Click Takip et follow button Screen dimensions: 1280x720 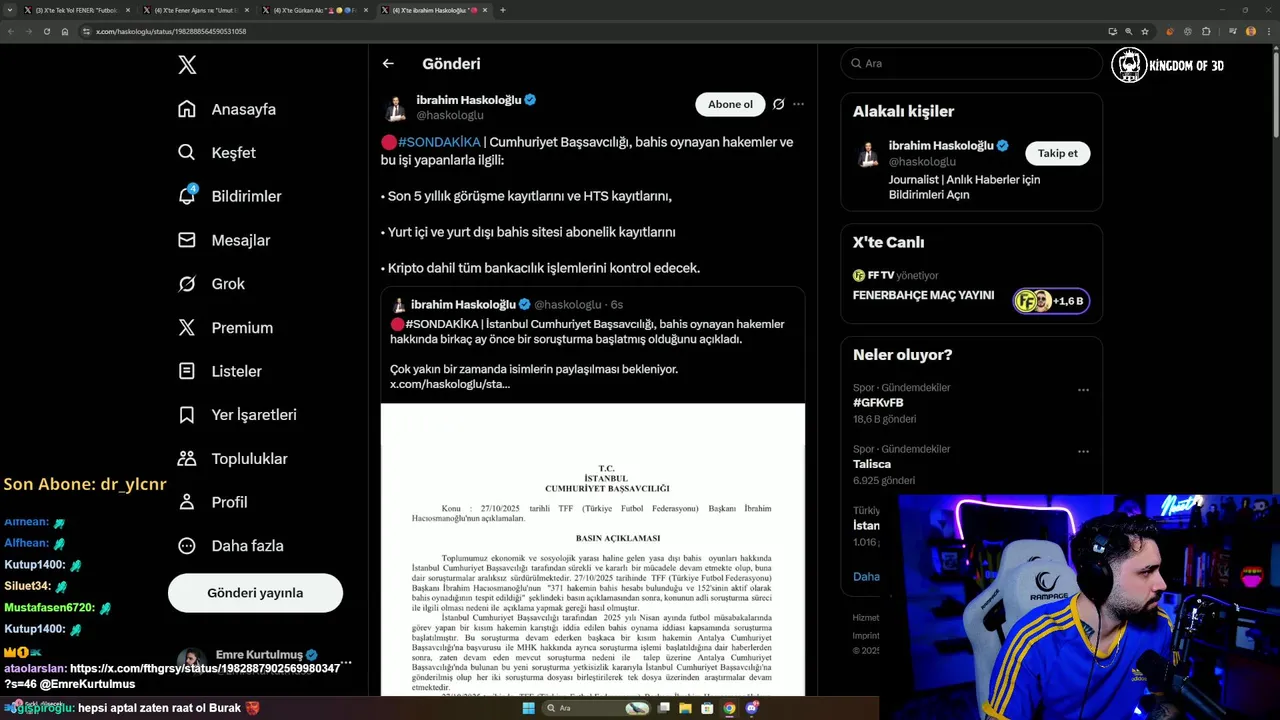pyautogui.click(x=1057, y=153)
